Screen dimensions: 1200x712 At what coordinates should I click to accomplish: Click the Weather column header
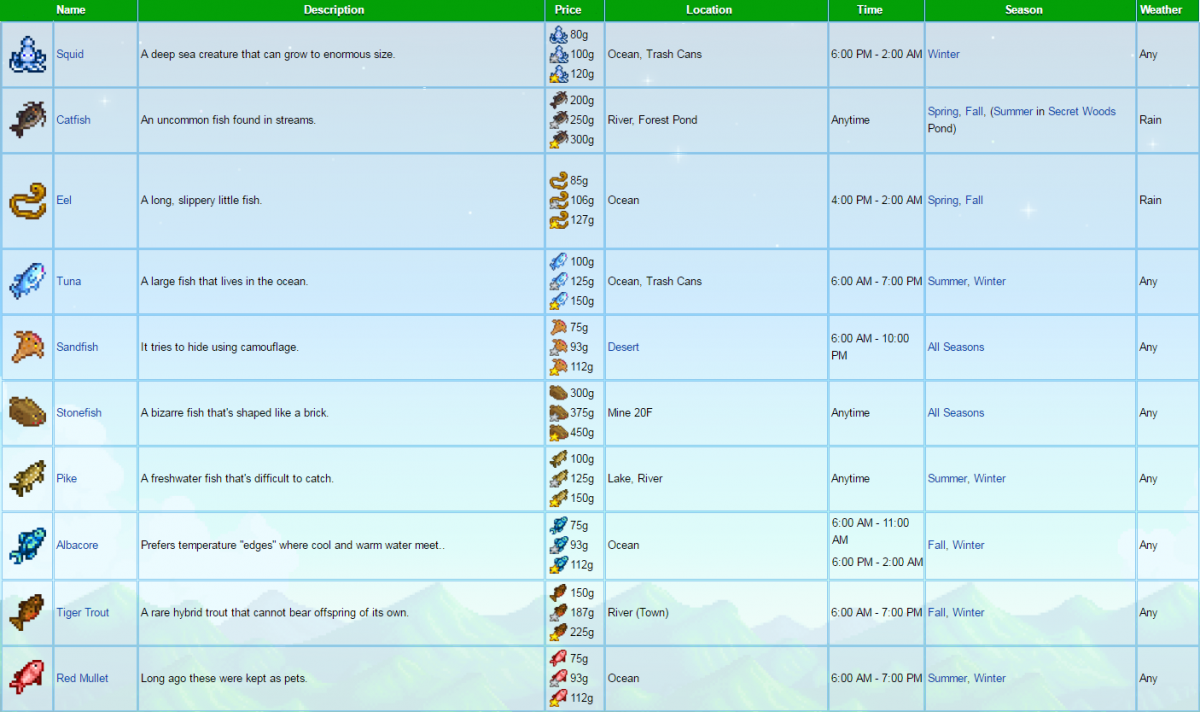[1160, 10]
